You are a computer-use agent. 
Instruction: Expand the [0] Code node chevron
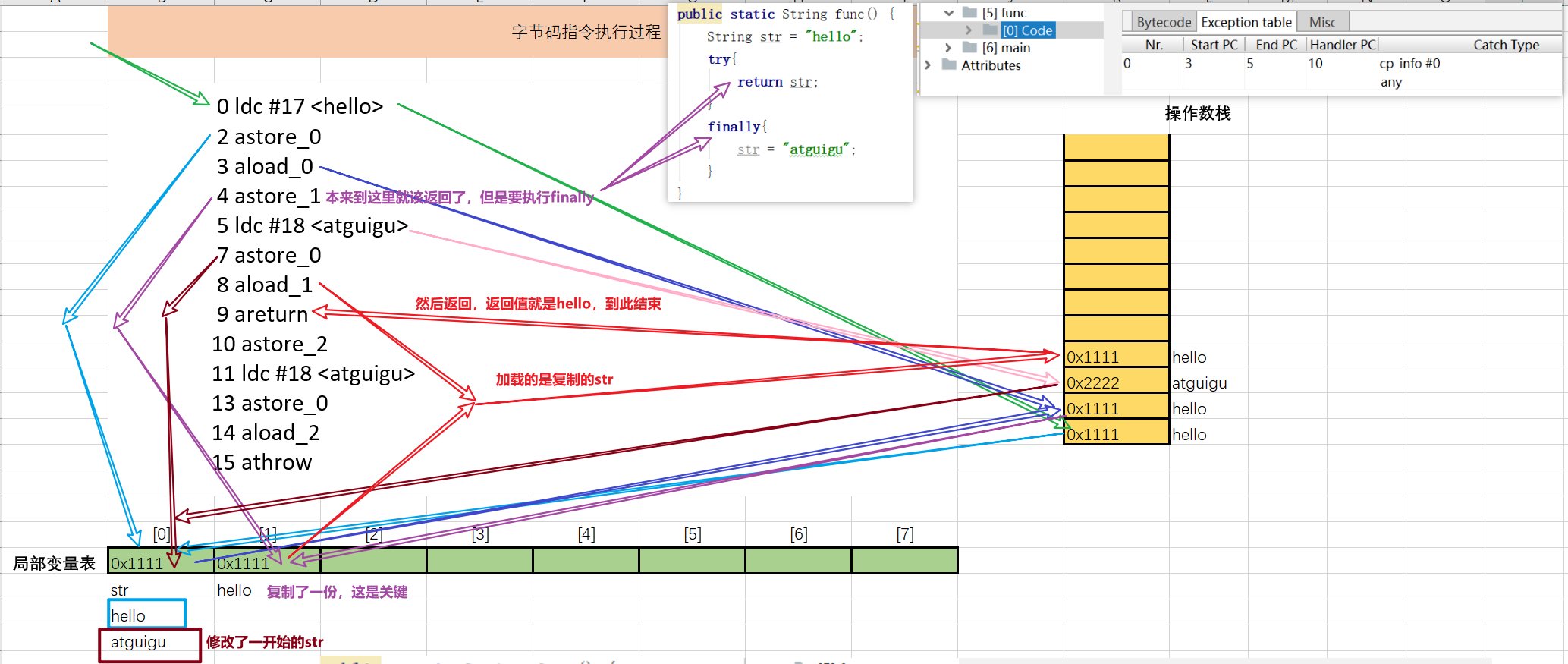click(969, 30)
